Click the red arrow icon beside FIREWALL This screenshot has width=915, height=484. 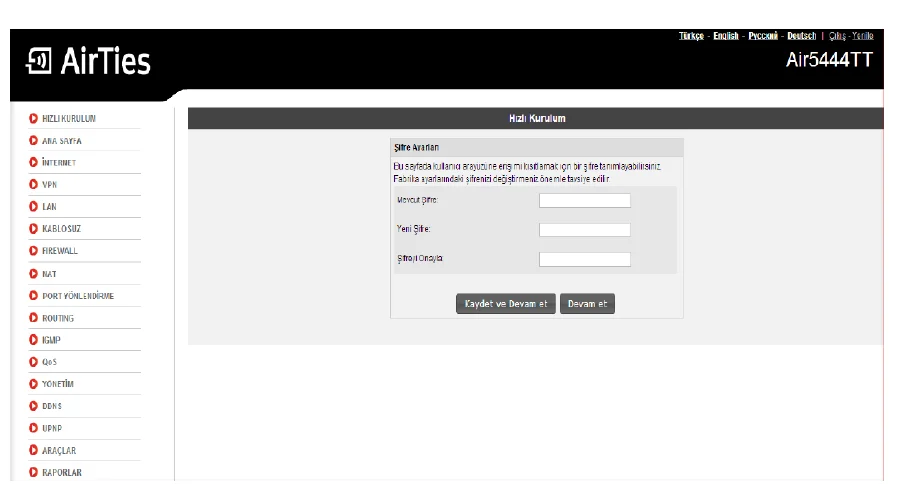point(33,251)
